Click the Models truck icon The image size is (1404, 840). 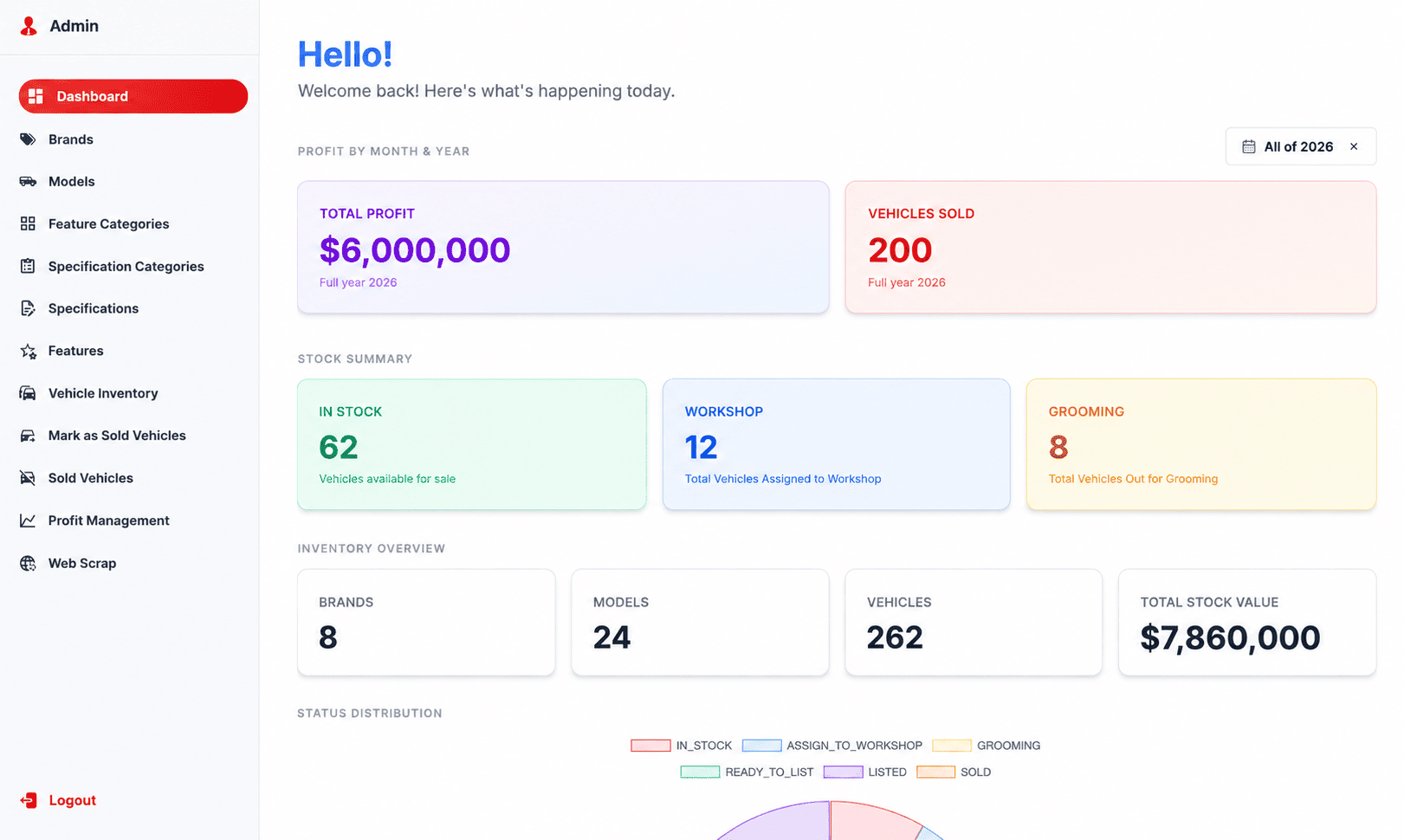tap(28, 182)
